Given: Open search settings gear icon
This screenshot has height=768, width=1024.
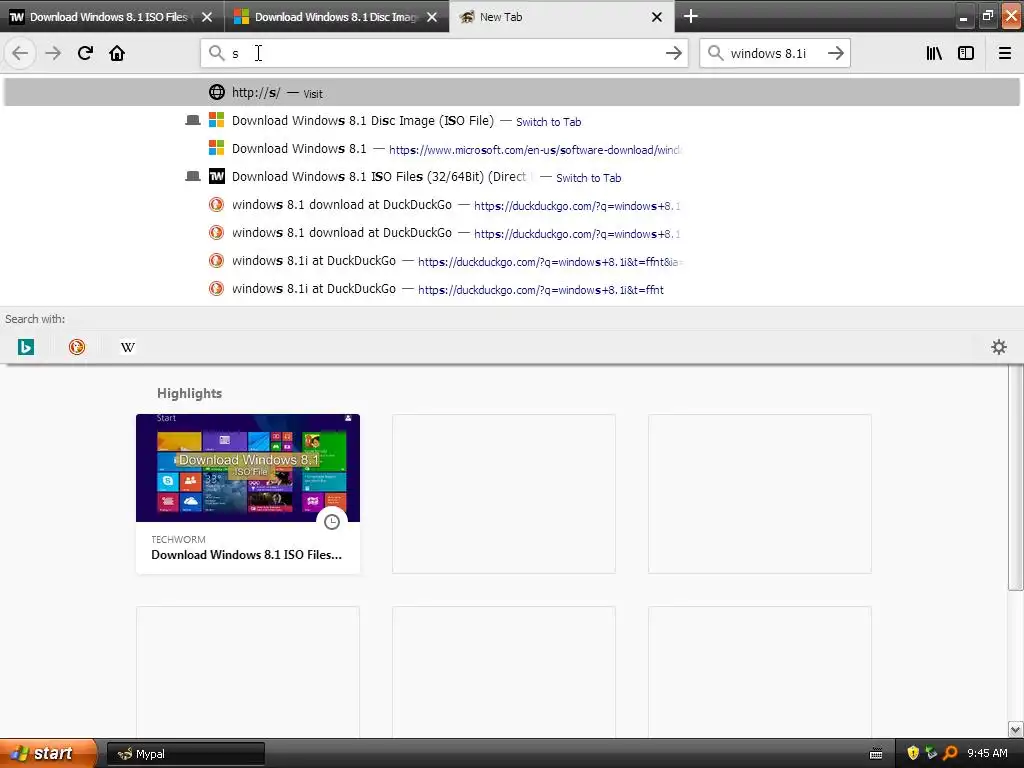Looking at the screenshot, I should [999, 347].
